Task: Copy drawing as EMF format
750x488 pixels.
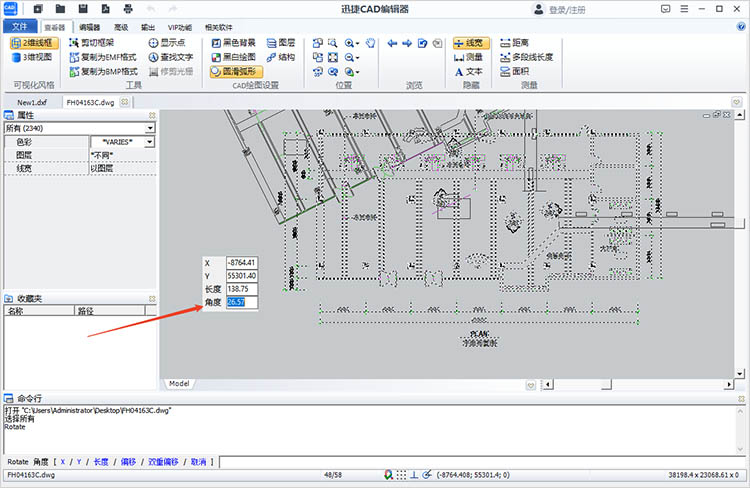Action: point(103,57)
